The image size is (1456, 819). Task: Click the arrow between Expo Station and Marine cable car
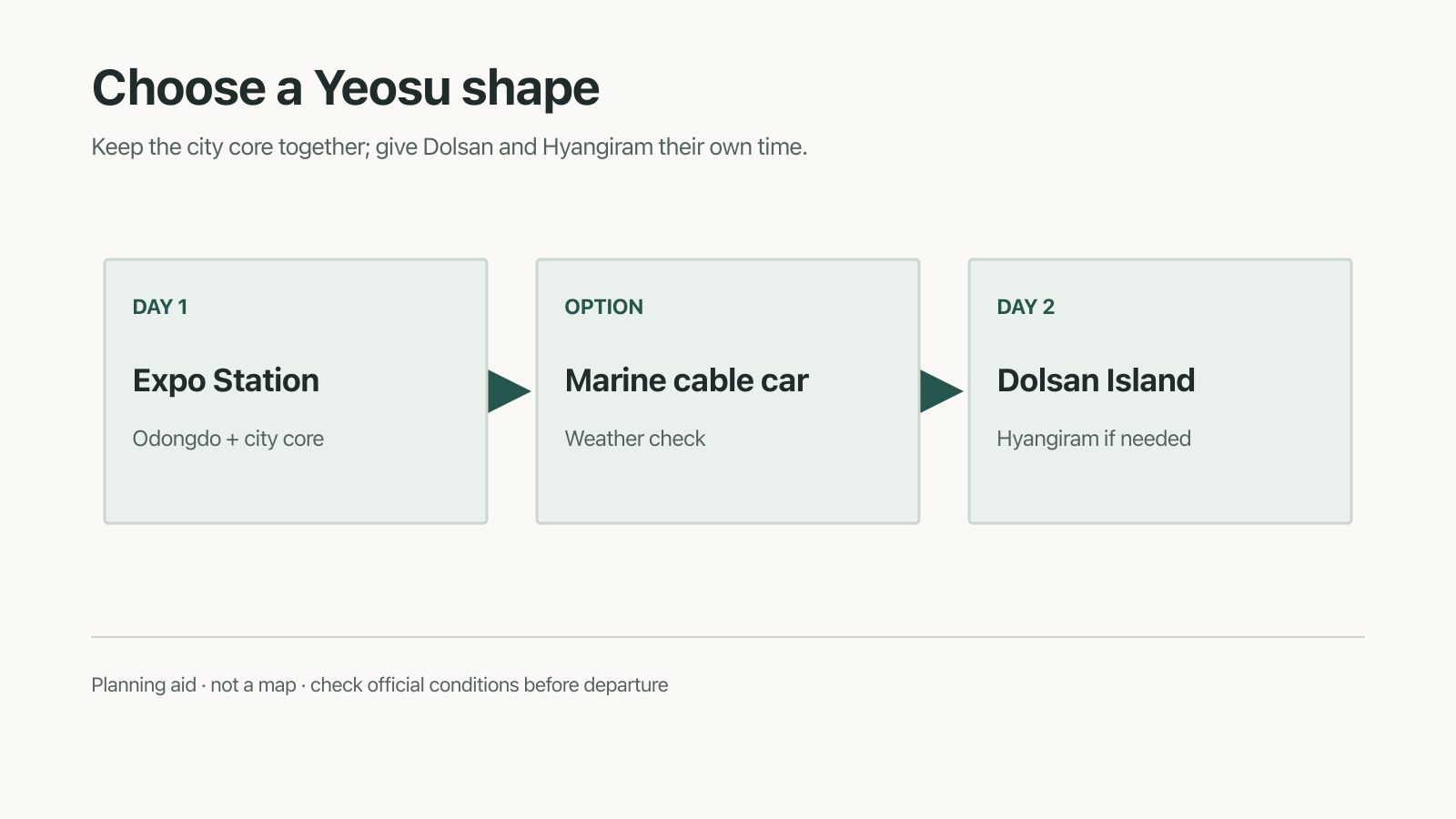[508, 391]
